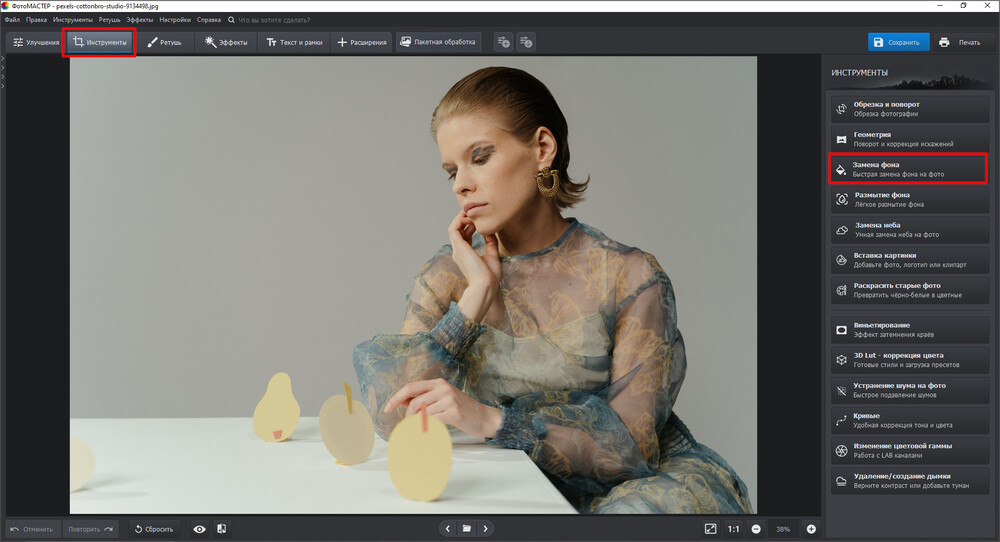Screen dimensions: 1000x542
Task: Open the Эффекты menu in menu bar
Action: 139,19
